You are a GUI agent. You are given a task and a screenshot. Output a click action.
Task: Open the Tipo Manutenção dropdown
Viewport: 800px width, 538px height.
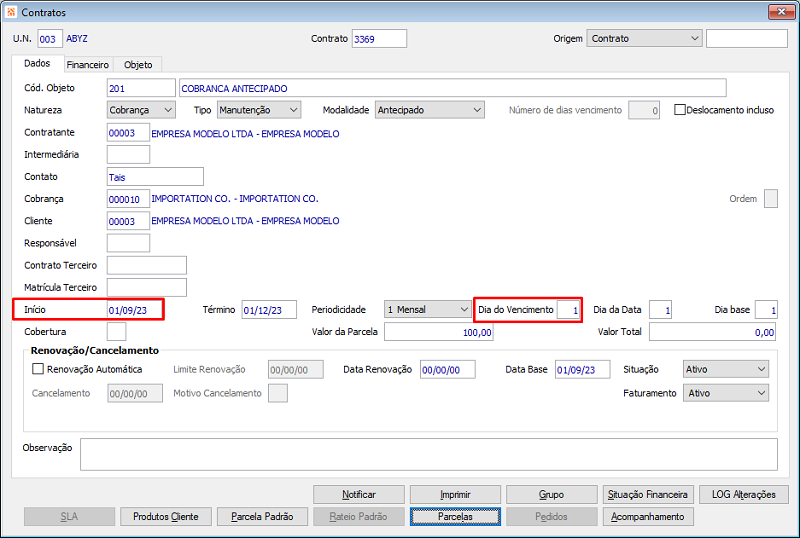[259, 110]
